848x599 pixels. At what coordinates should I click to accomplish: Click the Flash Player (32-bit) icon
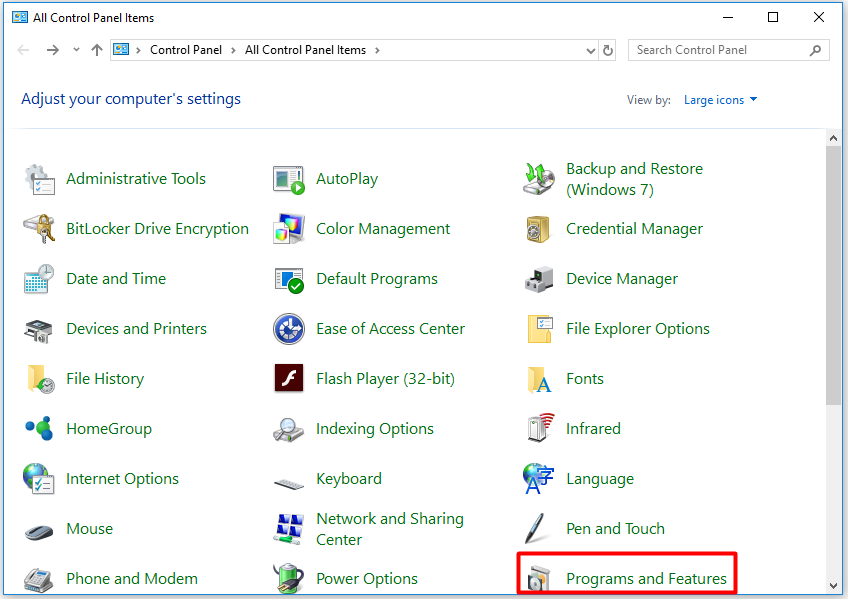288,379
